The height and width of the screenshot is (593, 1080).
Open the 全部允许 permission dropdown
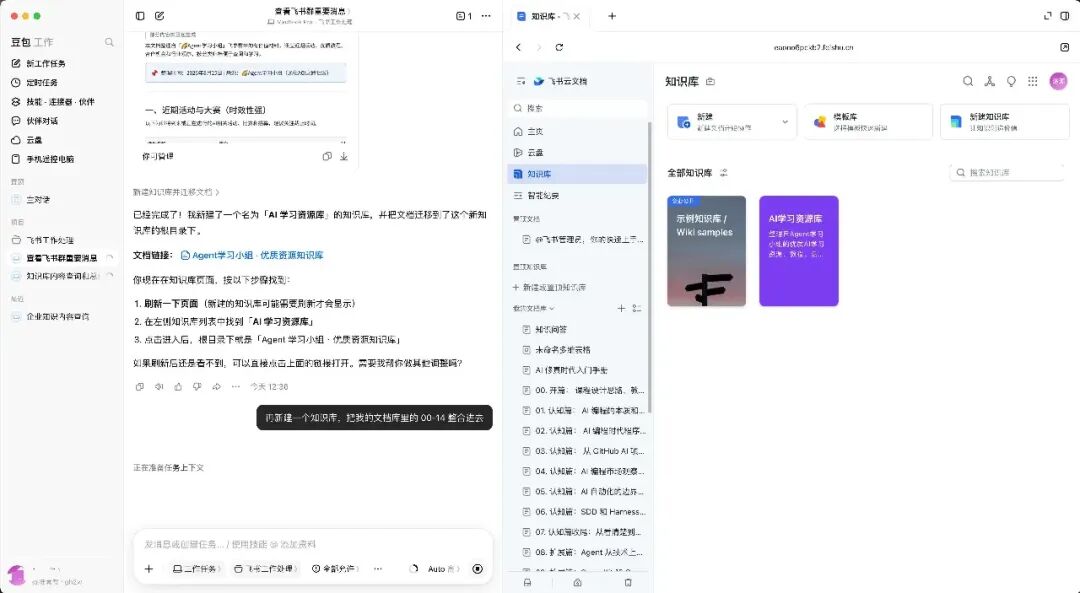[x=335, y=569]
